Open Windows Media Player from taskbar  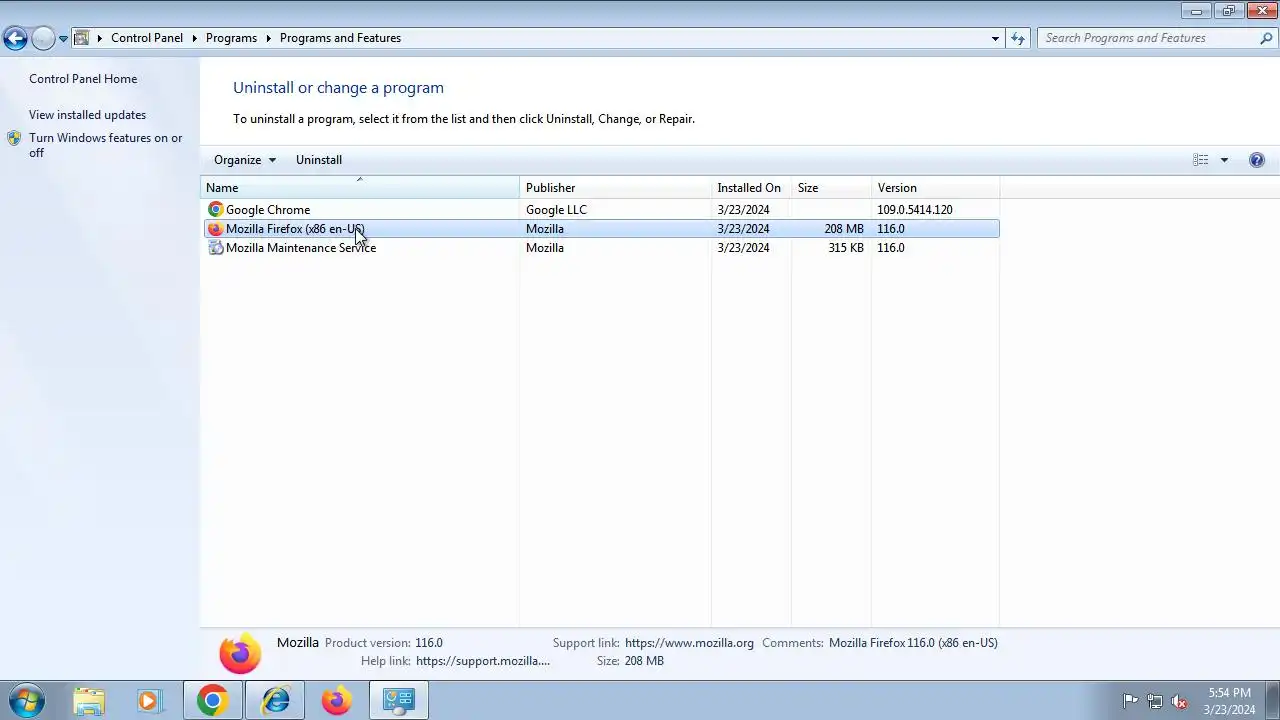point(149,701)
